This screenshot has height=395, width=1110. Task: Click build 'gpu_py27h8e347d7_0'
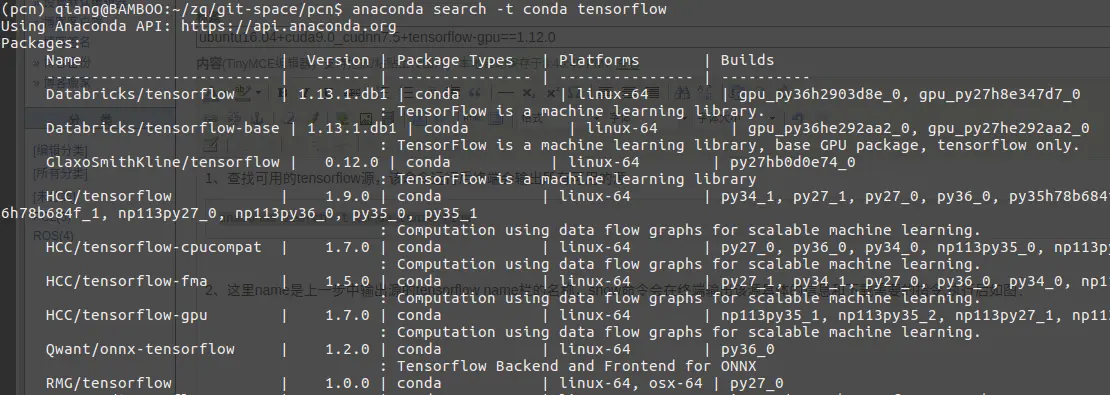[1000, 94]
